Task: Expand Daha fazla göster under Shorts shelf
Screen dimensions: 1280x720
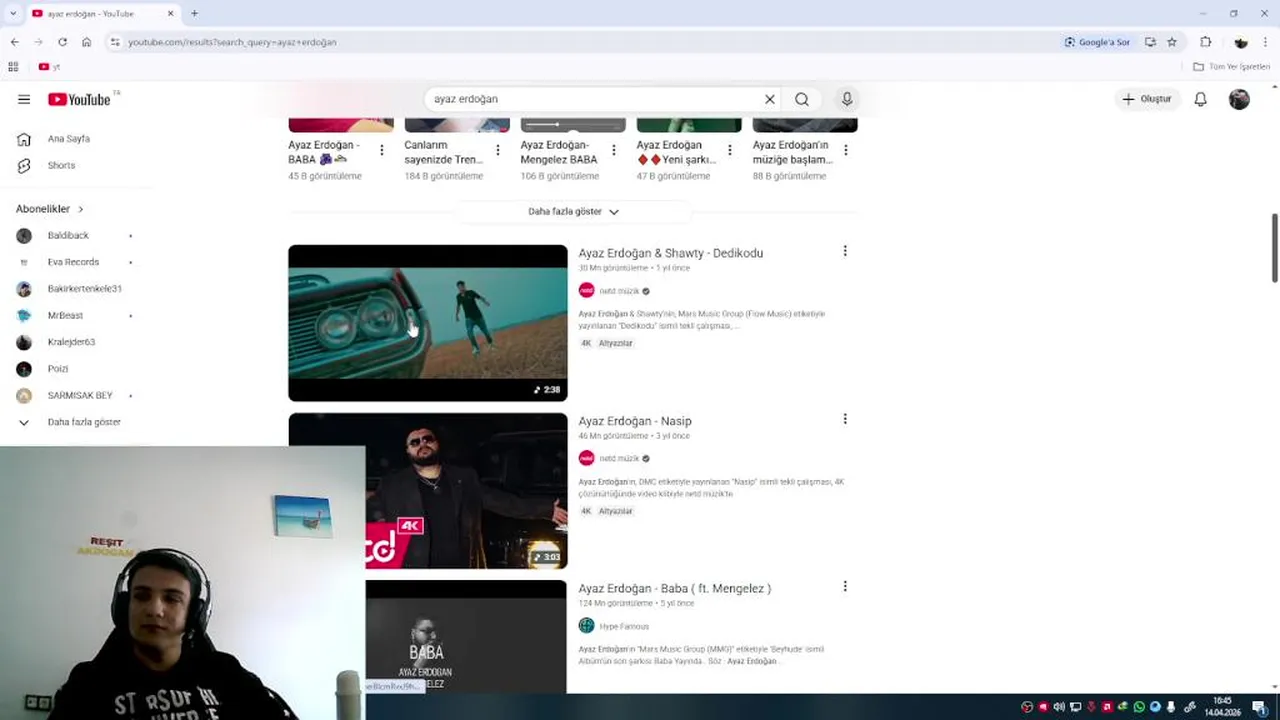Action: [x=573, y=212]
